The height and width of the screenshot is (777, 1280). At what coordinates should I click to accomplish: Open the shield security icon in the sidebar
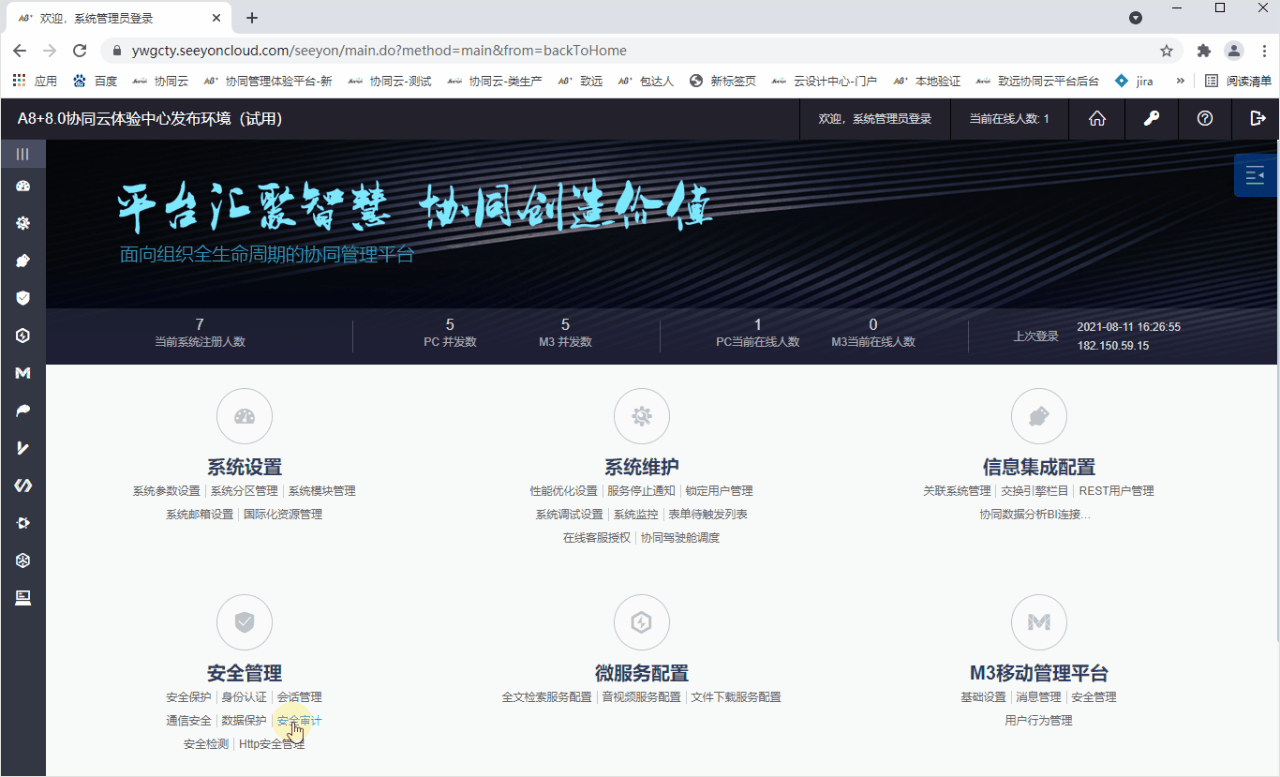pos(22,298)
